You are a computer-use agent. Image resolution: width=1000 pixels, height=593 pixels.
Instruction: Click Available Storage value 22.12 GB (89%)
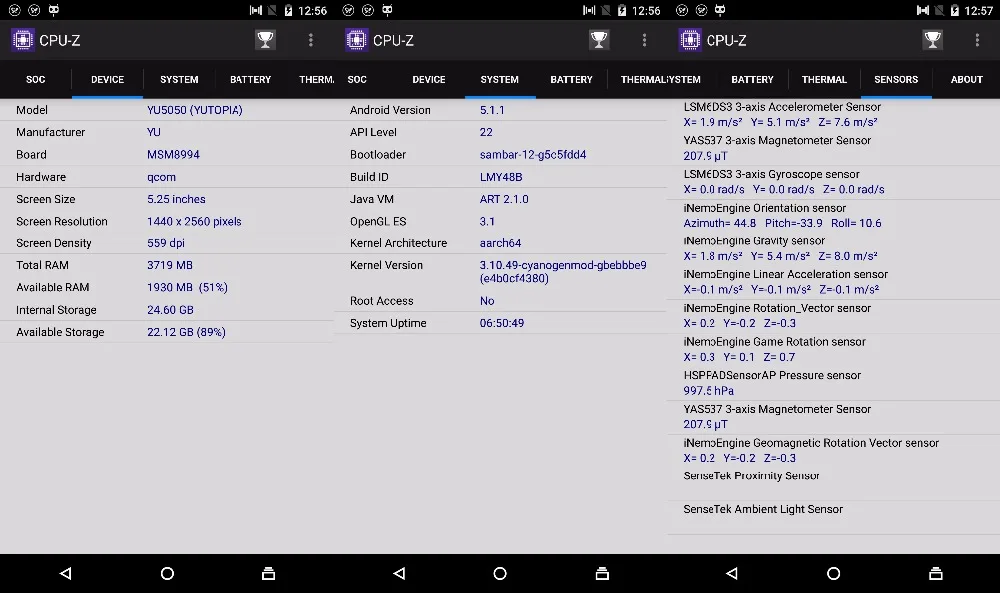point(186,332)
